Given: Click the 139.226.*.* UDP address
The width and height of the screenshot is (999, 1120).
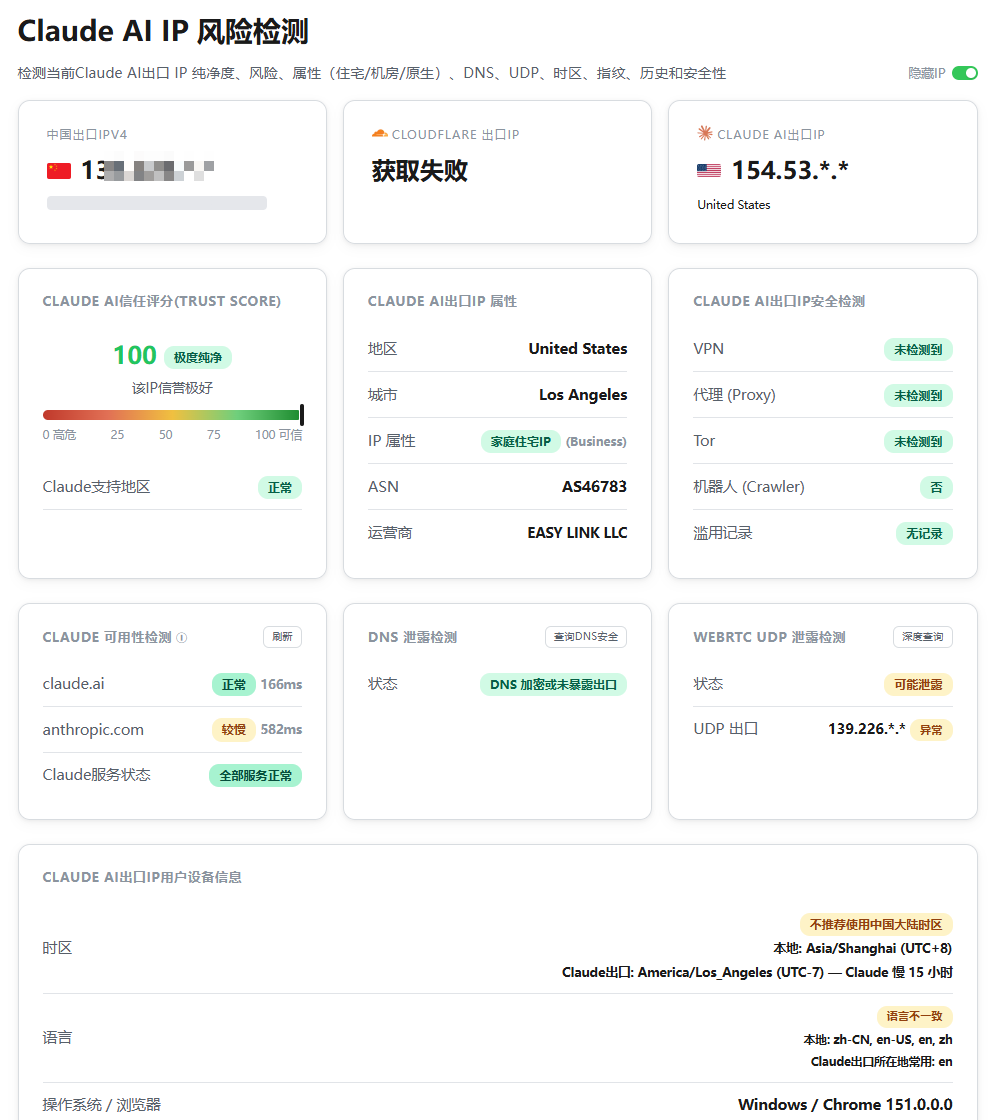Looking at the screenshot, I should pyautogui.click(x=866, y=729).
